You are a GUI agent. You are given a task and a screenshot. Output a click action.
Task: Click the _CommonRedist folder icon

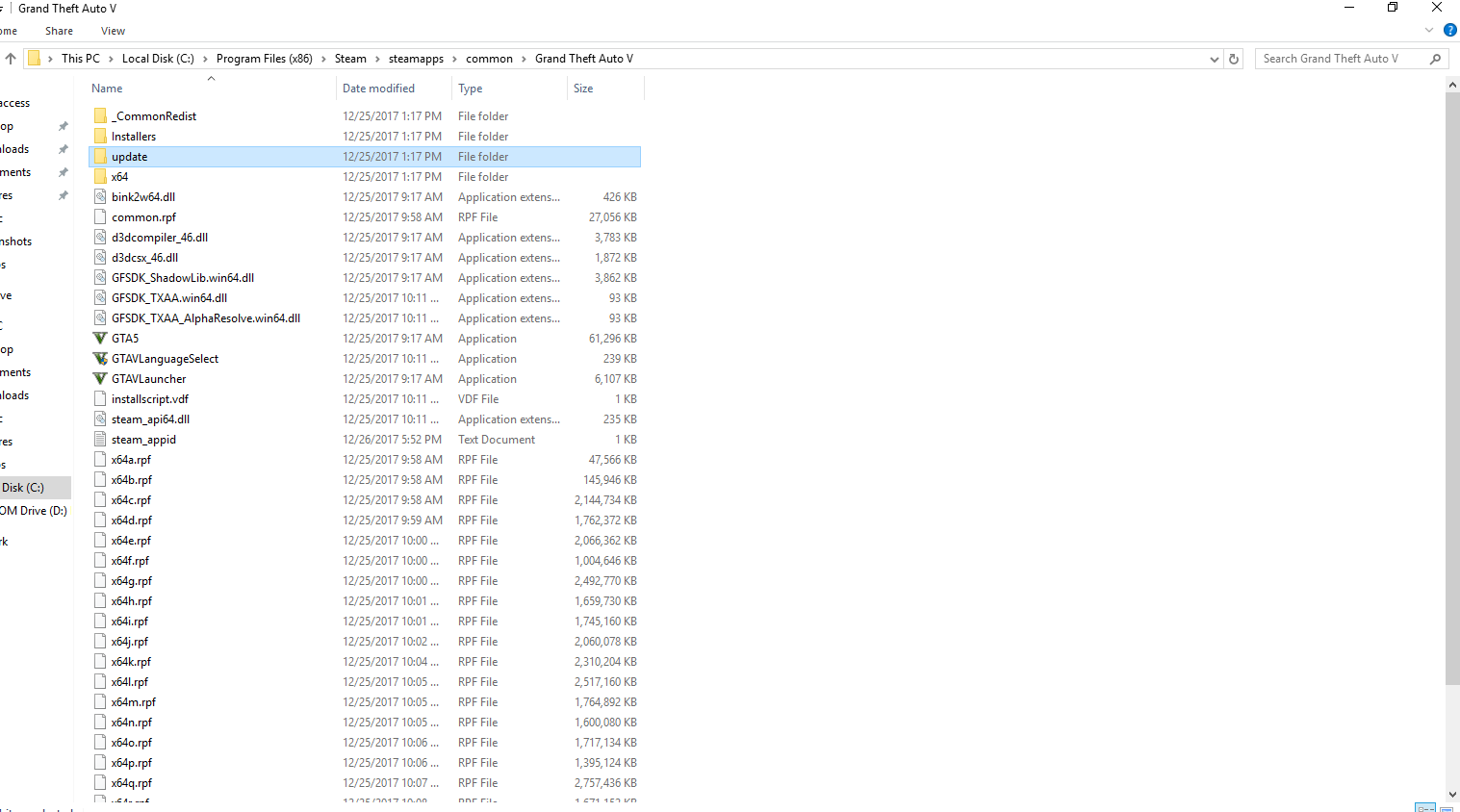click(x=100, y=115)
